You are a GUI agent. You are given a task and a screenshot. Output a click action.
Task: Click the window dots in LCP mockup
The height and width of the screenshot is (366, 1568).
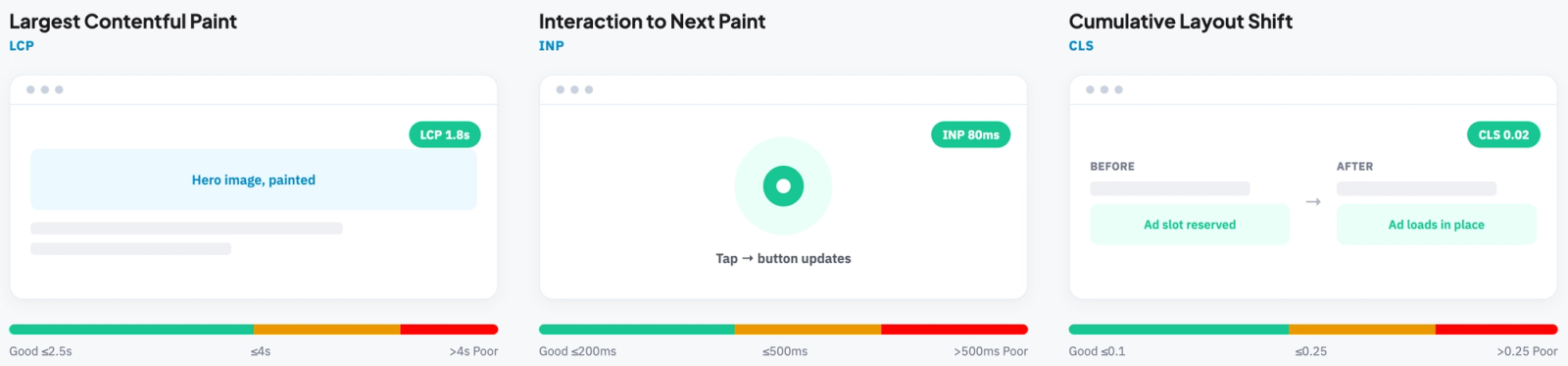(x=45, y=89)
